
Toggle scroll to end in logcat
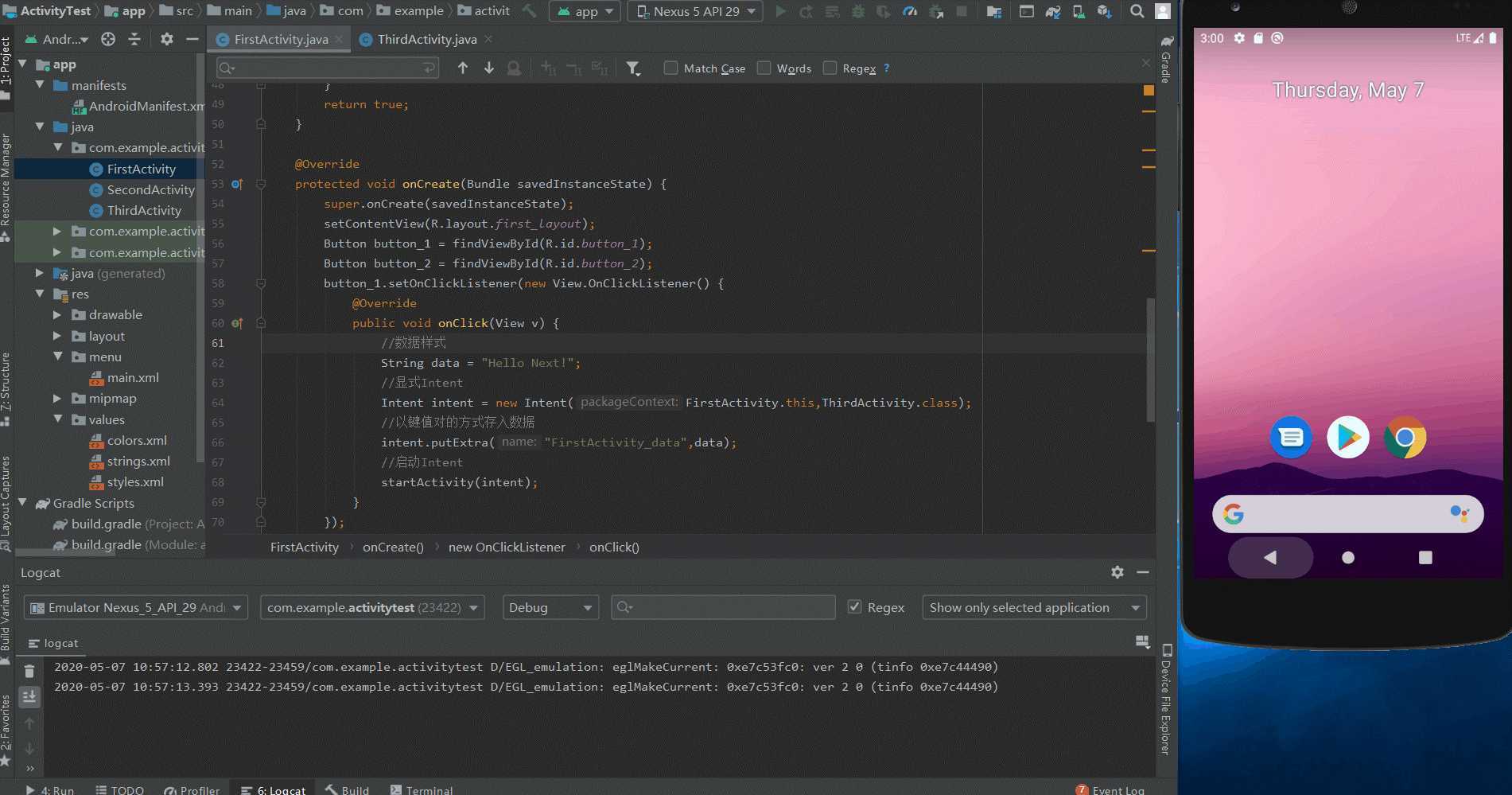coord(29,697)
